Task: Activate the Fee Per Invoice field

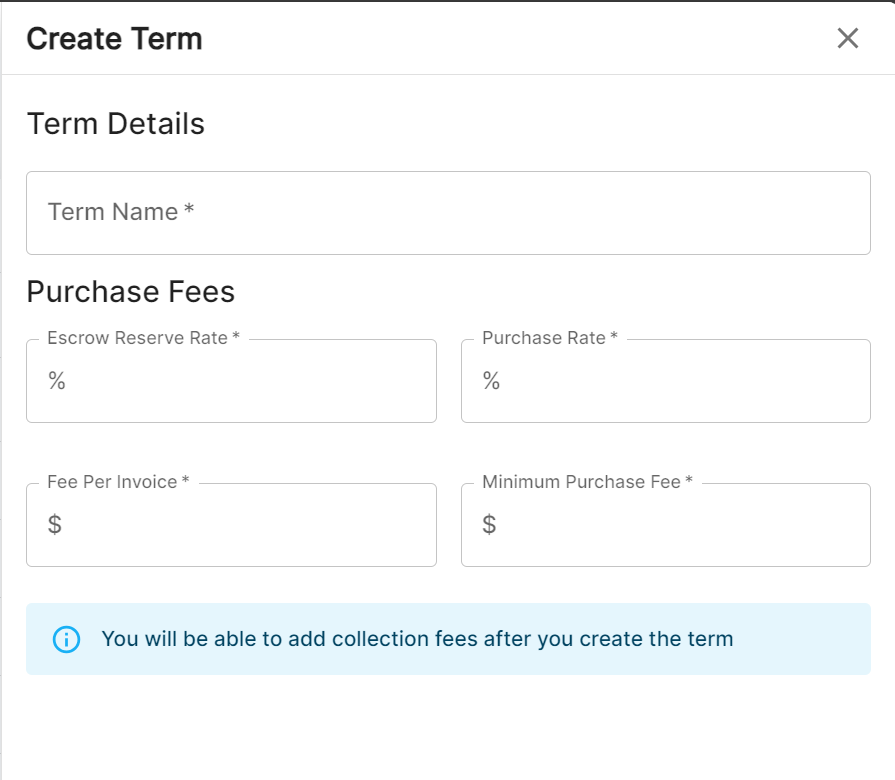Action: pyautogui.click(x=245, y=526)
